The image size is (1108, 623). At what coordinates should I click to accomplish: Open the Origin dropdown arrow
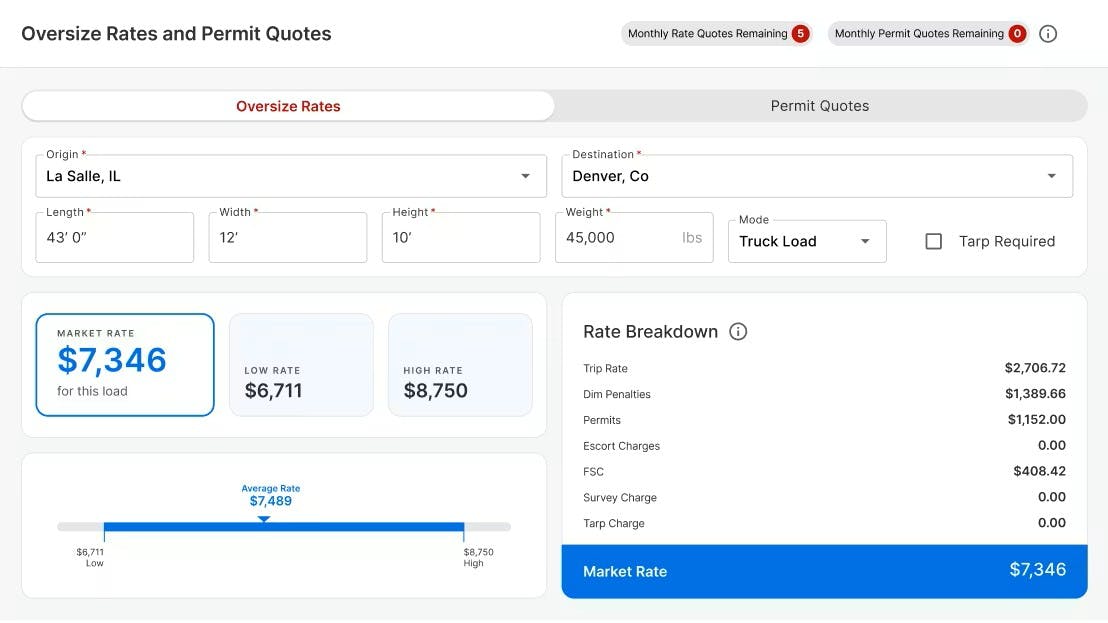pyautogui.click(x=525, y=177)
